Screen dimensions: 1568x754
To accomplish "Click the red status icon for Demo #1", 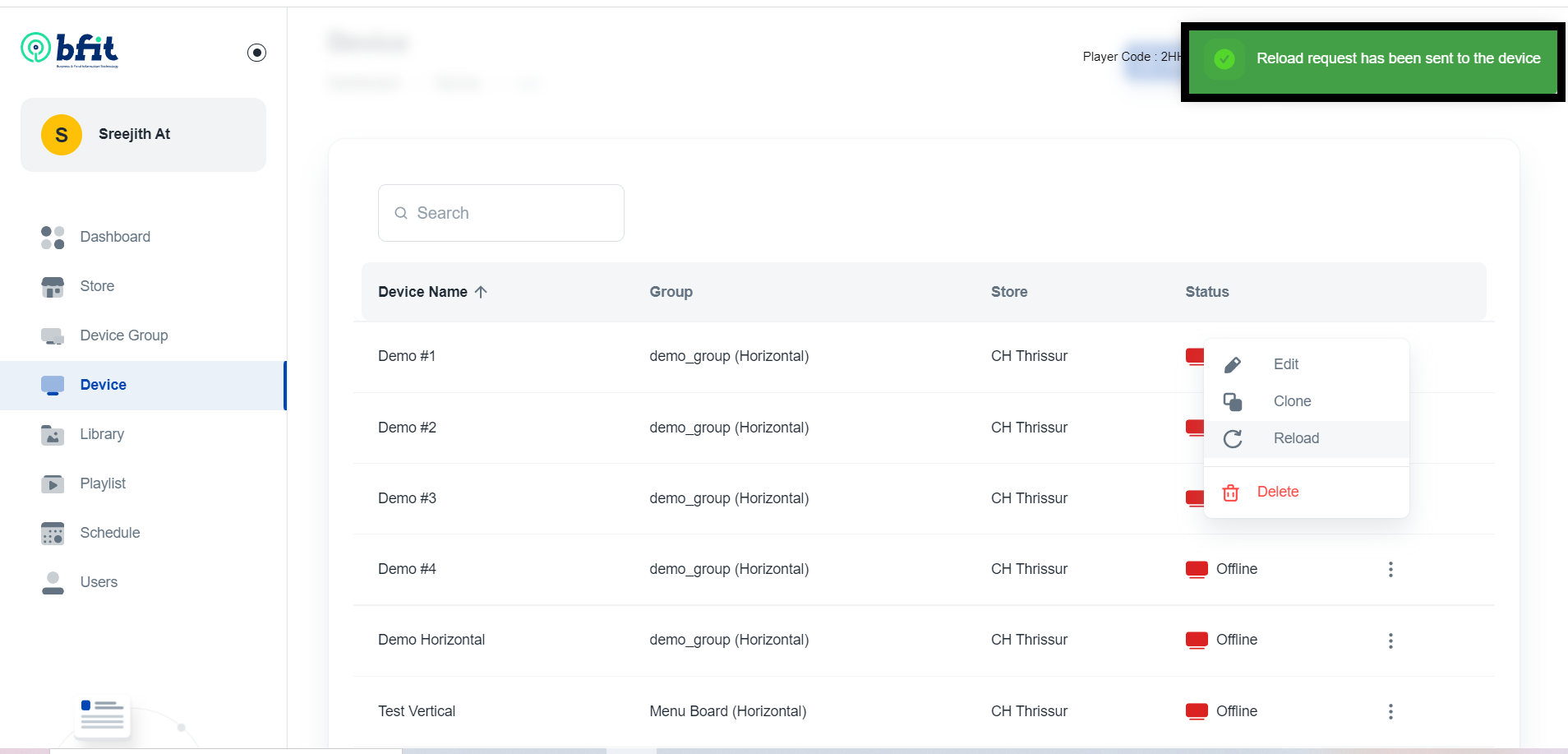I will click(x=1195, y=357).
